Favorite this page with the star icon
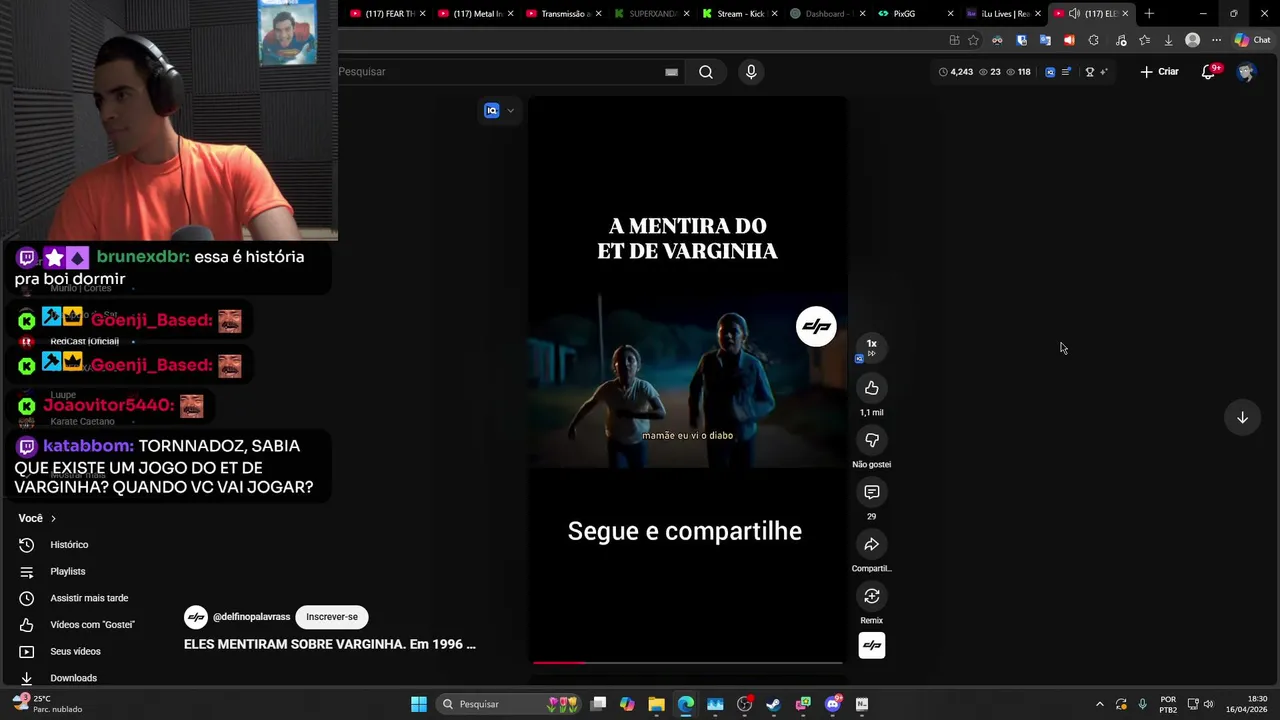The height and width of the screenshot is (720, 1280). coord(973,40)
